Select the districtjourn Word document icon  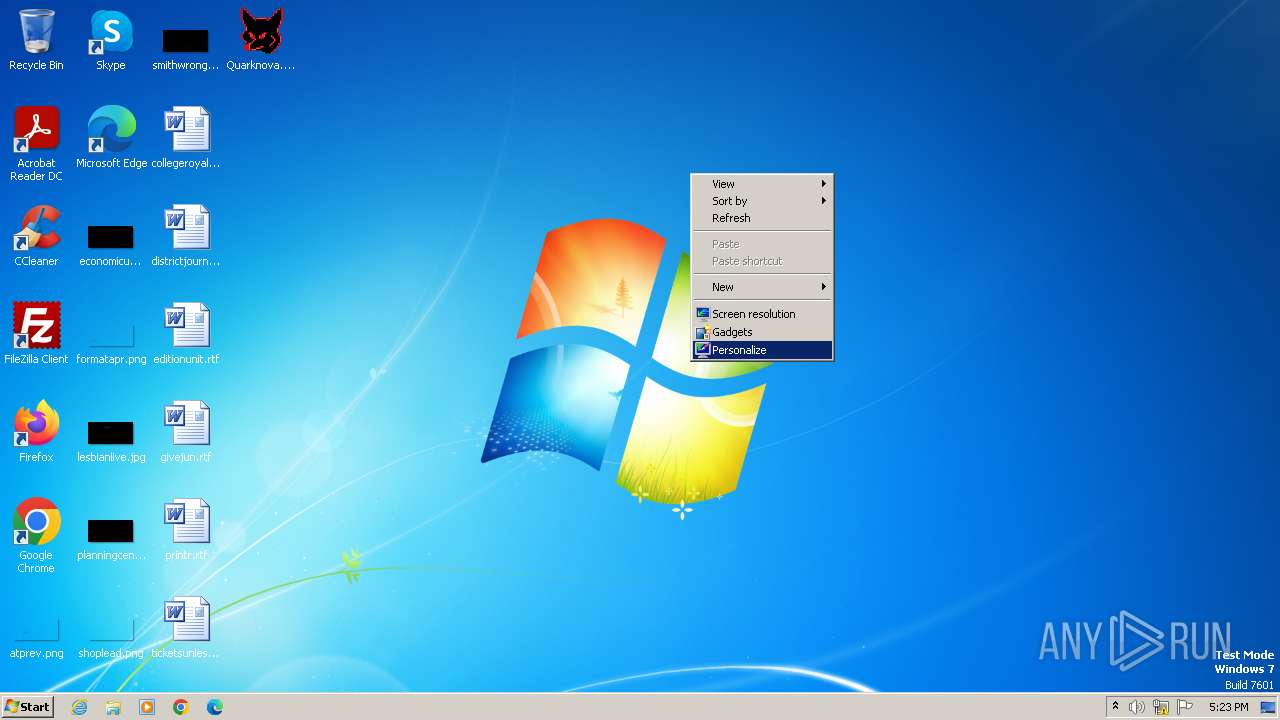(x=186, y=236)
